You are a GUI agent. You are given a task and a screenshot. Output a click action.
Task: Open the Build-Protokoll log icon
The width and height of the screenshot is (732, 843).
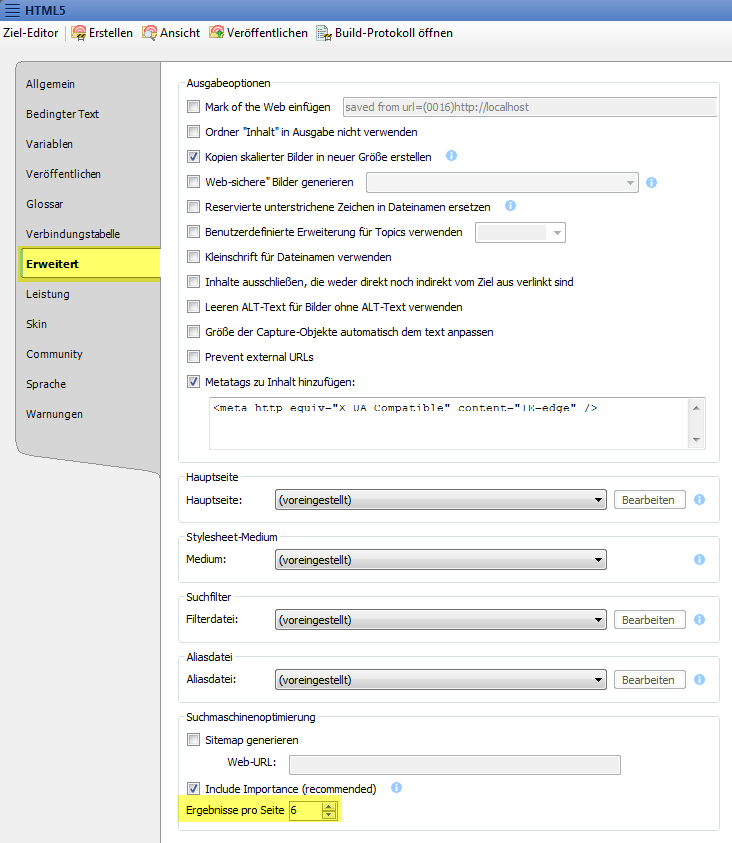coord(324,33)
